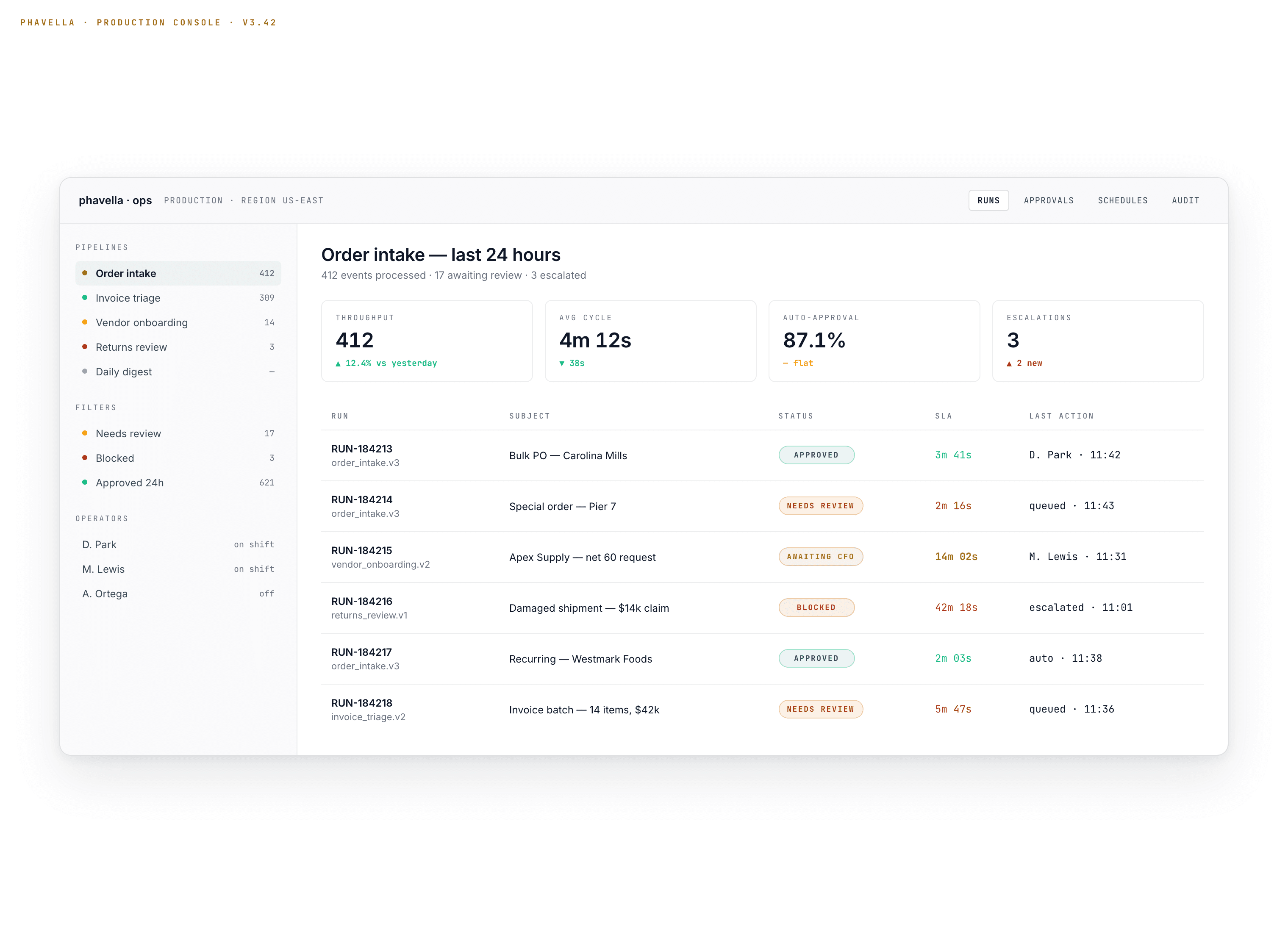Viewport: 1288px width, 932px height.
Task: Click the SLA value 42m 18s
Action: pos(956,607)
